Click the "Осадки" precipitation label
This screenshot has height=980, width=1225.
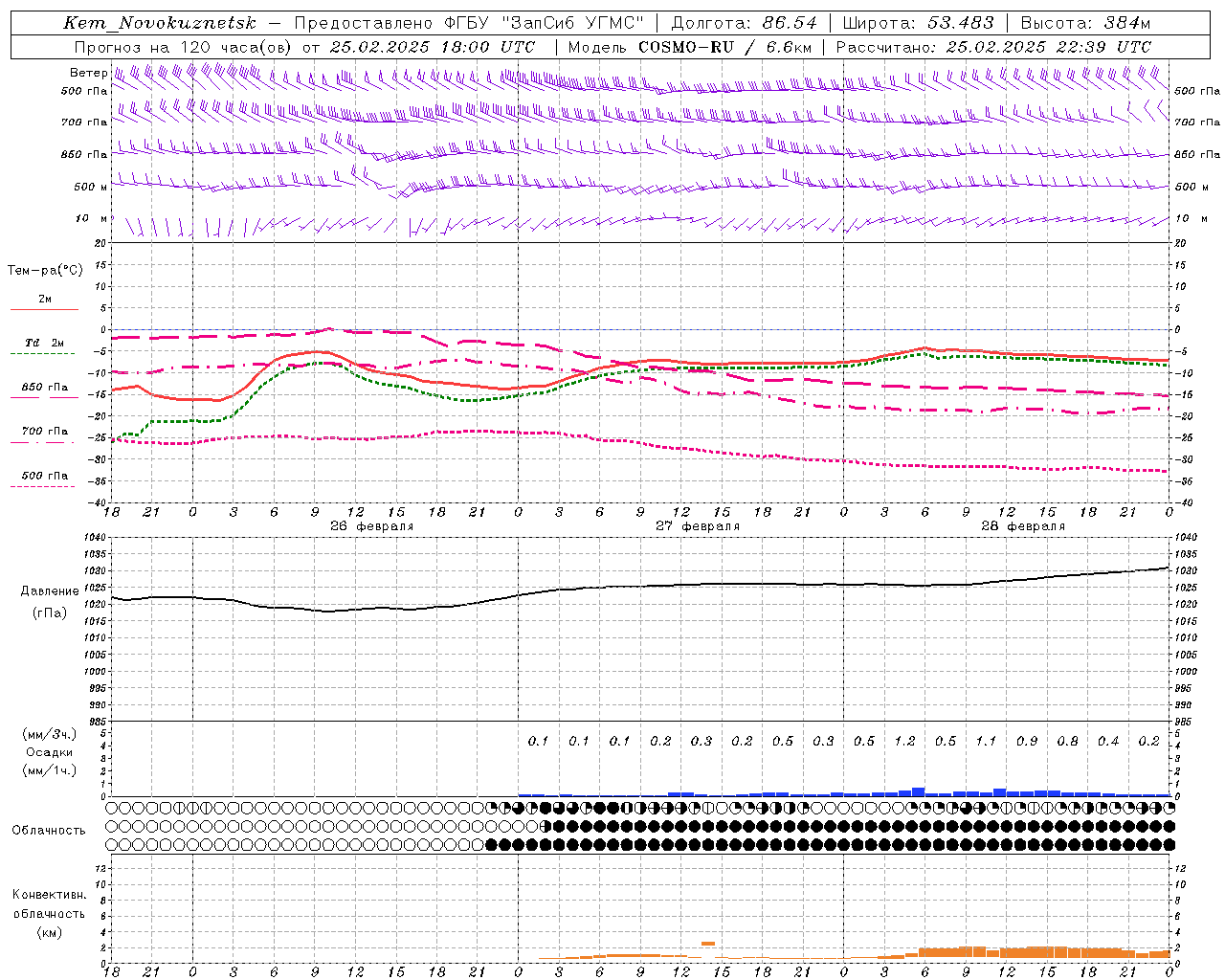click(50, 752)
